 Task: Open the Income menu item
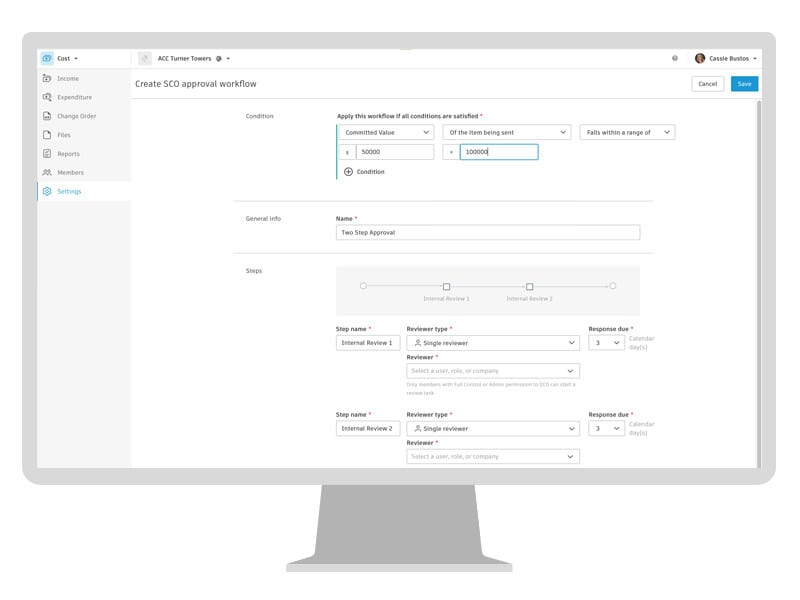click(68, 79)
